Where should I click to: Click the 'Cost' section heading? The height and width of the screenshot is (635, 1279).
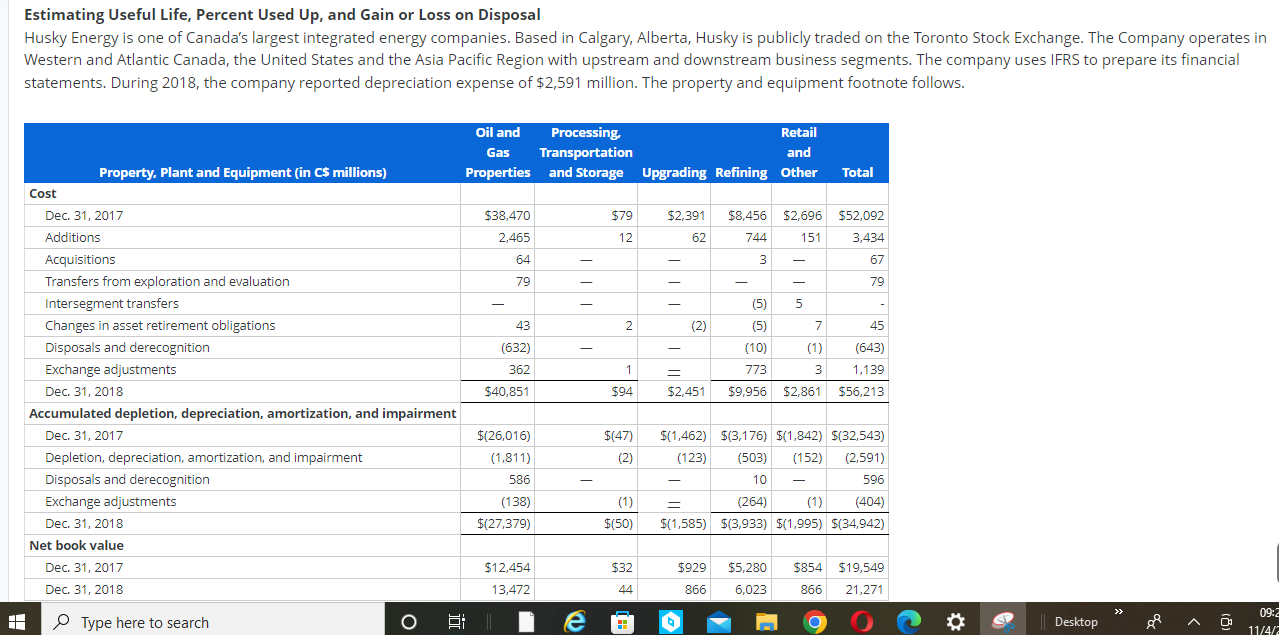[43, 193]
